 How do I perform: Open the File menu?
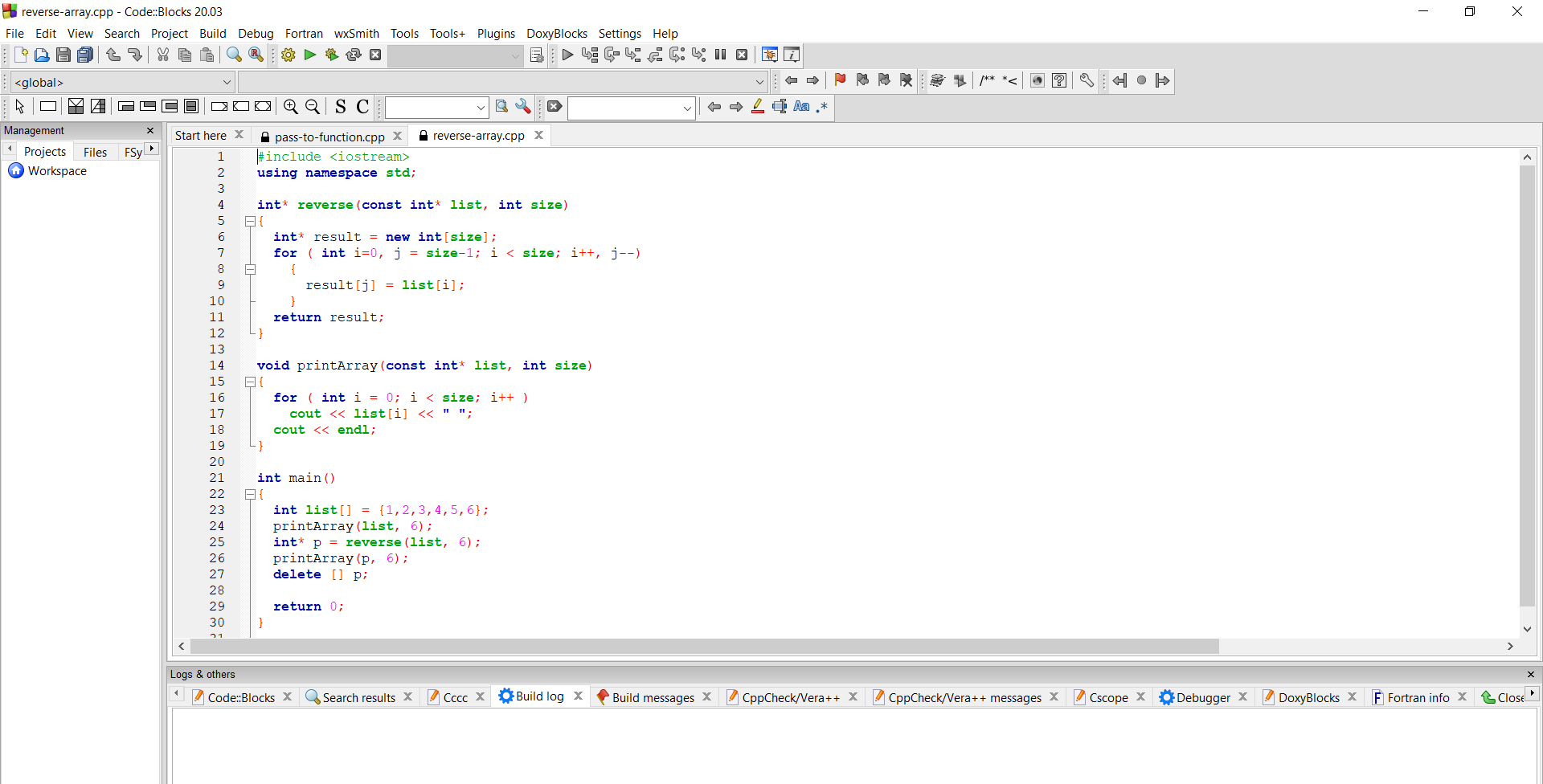pos(14,34)
